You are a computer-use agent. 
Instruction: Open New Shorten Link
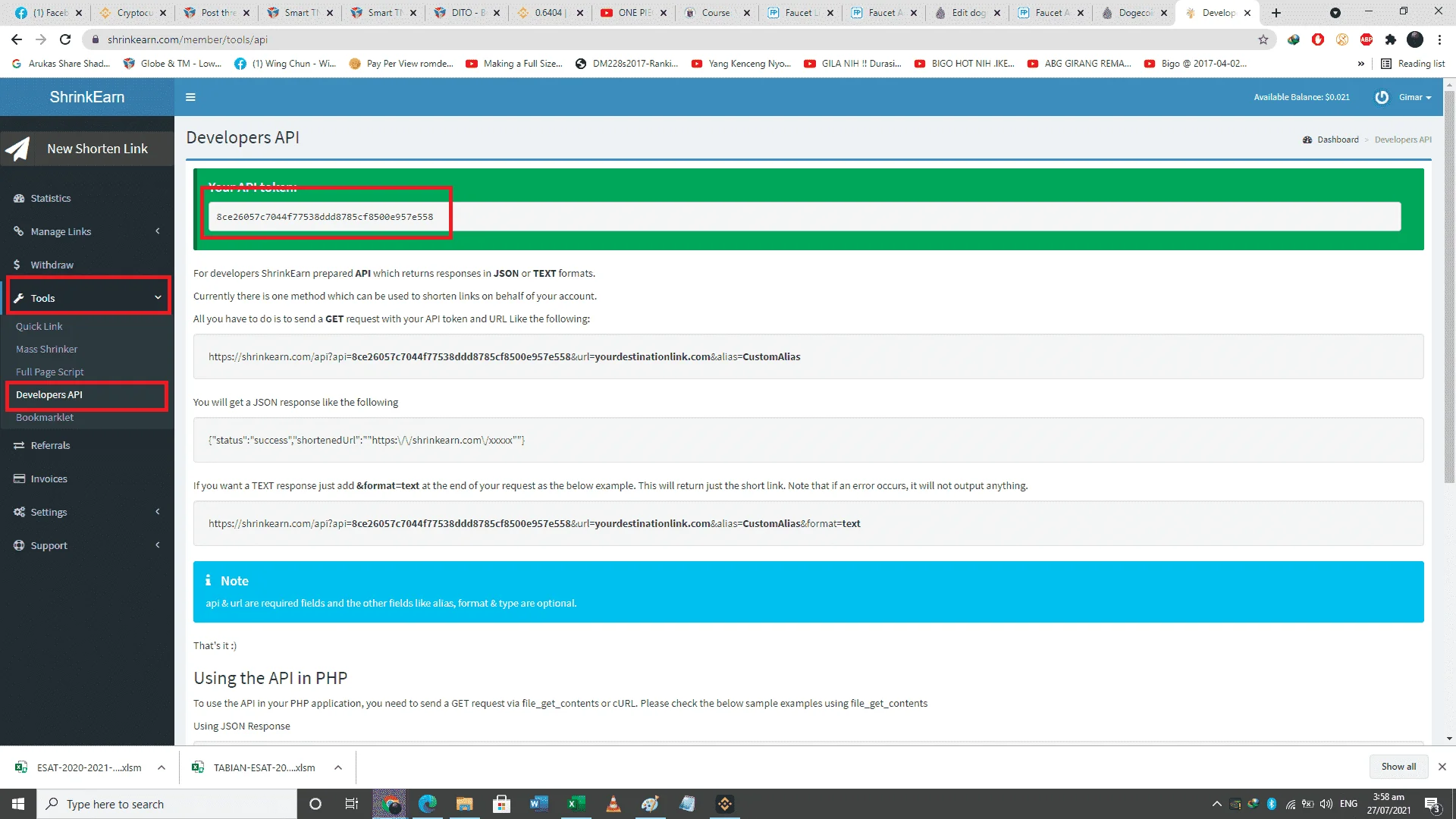pyautogui.click(x=87, y=149)
